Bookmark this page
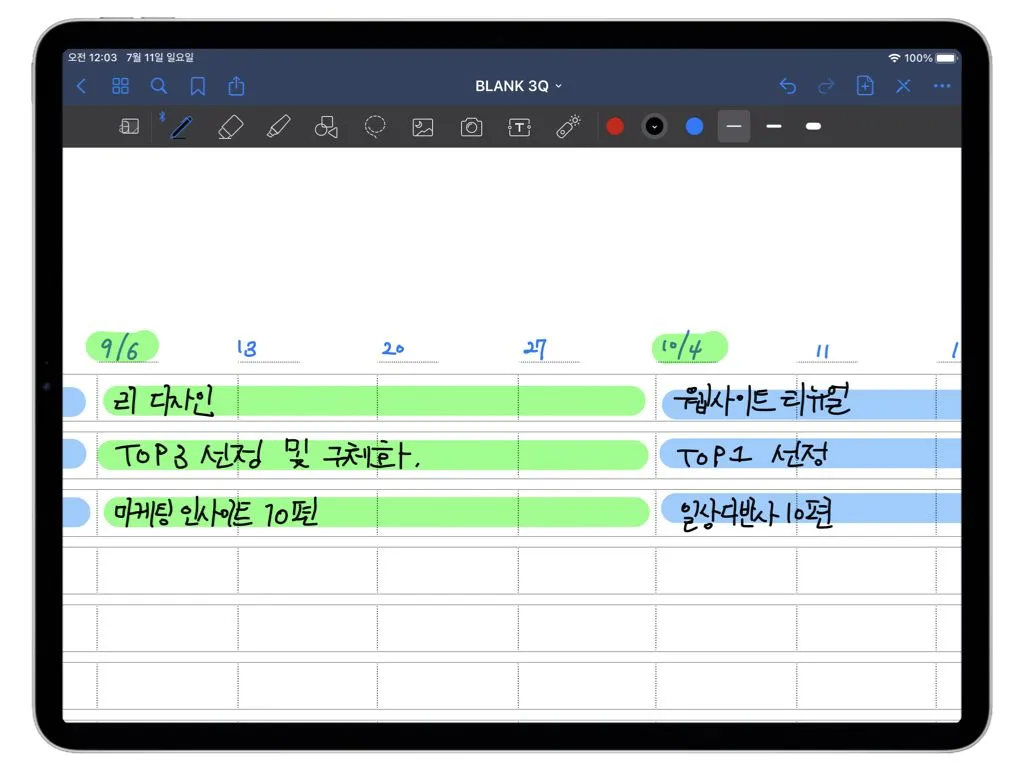The height and width of the screenshot is (768, 1024). pos(198,86)
